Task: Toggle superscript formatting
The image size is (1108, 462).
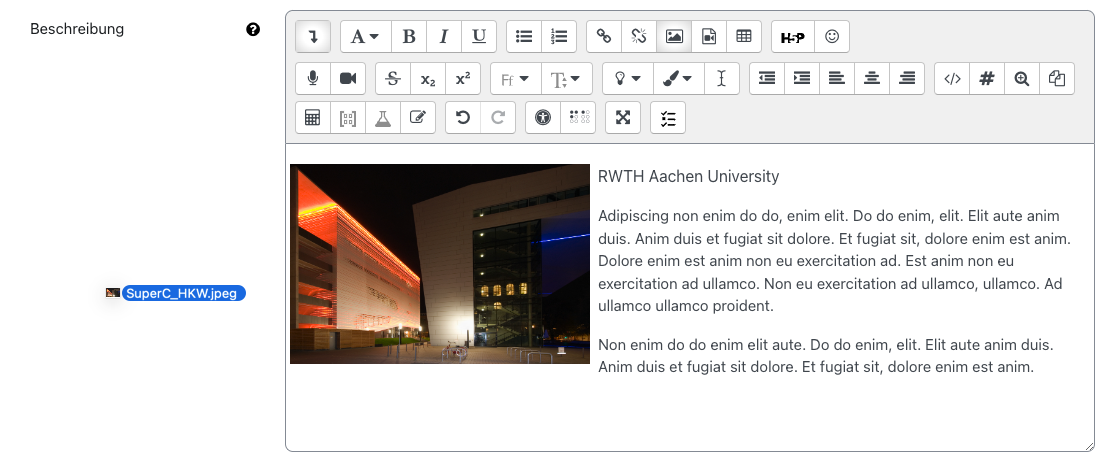Action: tap(463, 78)
